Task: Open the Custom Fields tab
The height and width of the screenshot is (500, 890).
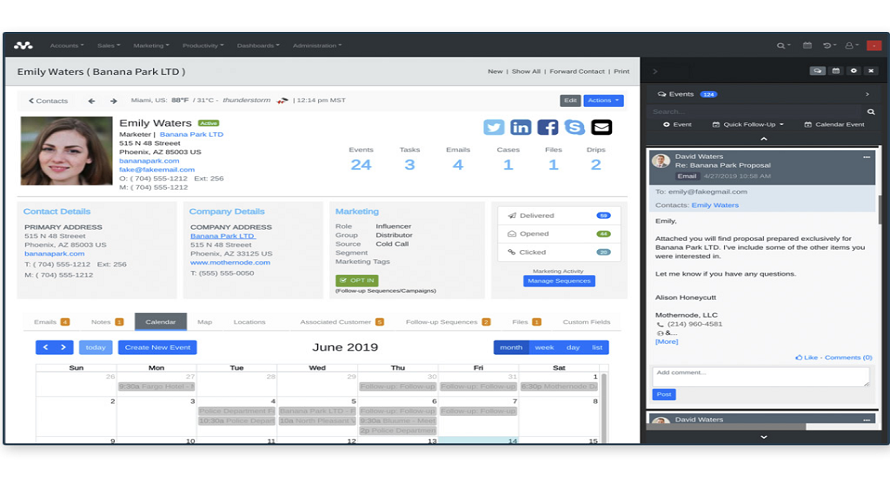Action: pos(586,322)
